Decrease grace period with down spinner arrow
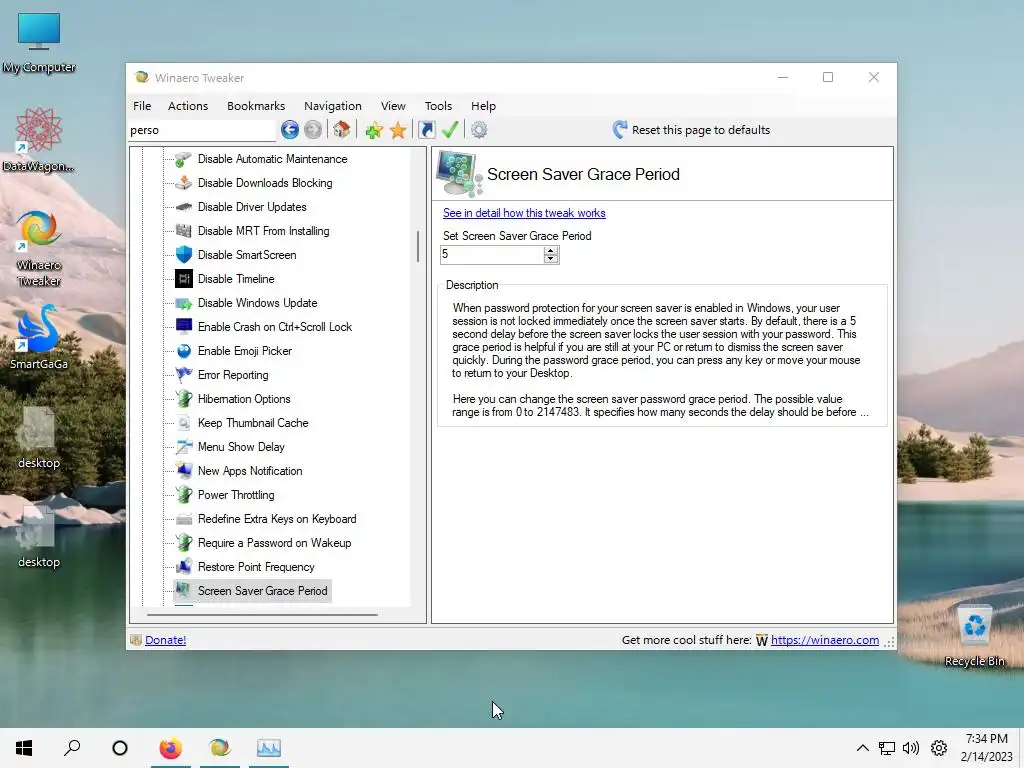The width and height of the screenshot is (1024, 768). pos(551,259)
